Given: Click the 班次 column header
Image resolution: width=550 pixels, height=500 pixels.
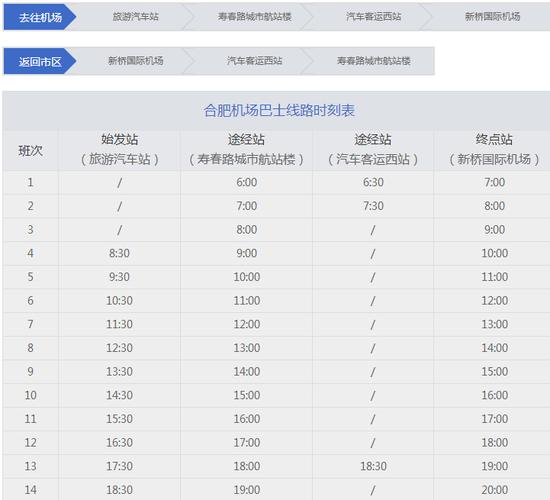Looking at the screenshot, I should 31,151.
